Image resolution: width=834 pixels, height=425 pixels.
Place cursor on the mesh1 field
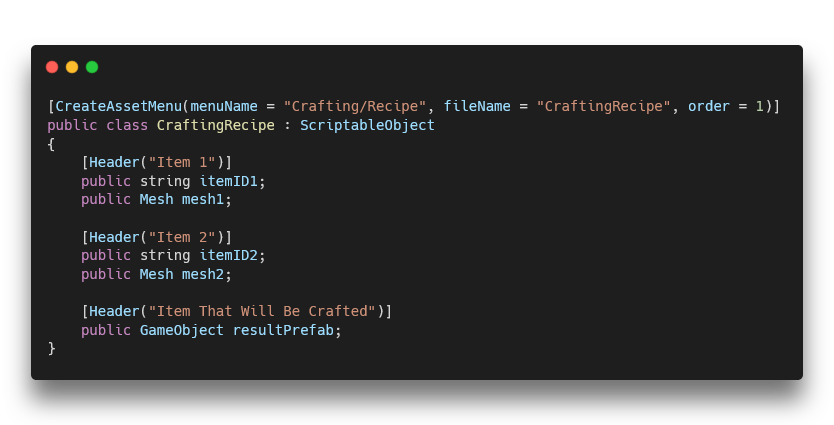pyautogui.click(x=206, y=199)
